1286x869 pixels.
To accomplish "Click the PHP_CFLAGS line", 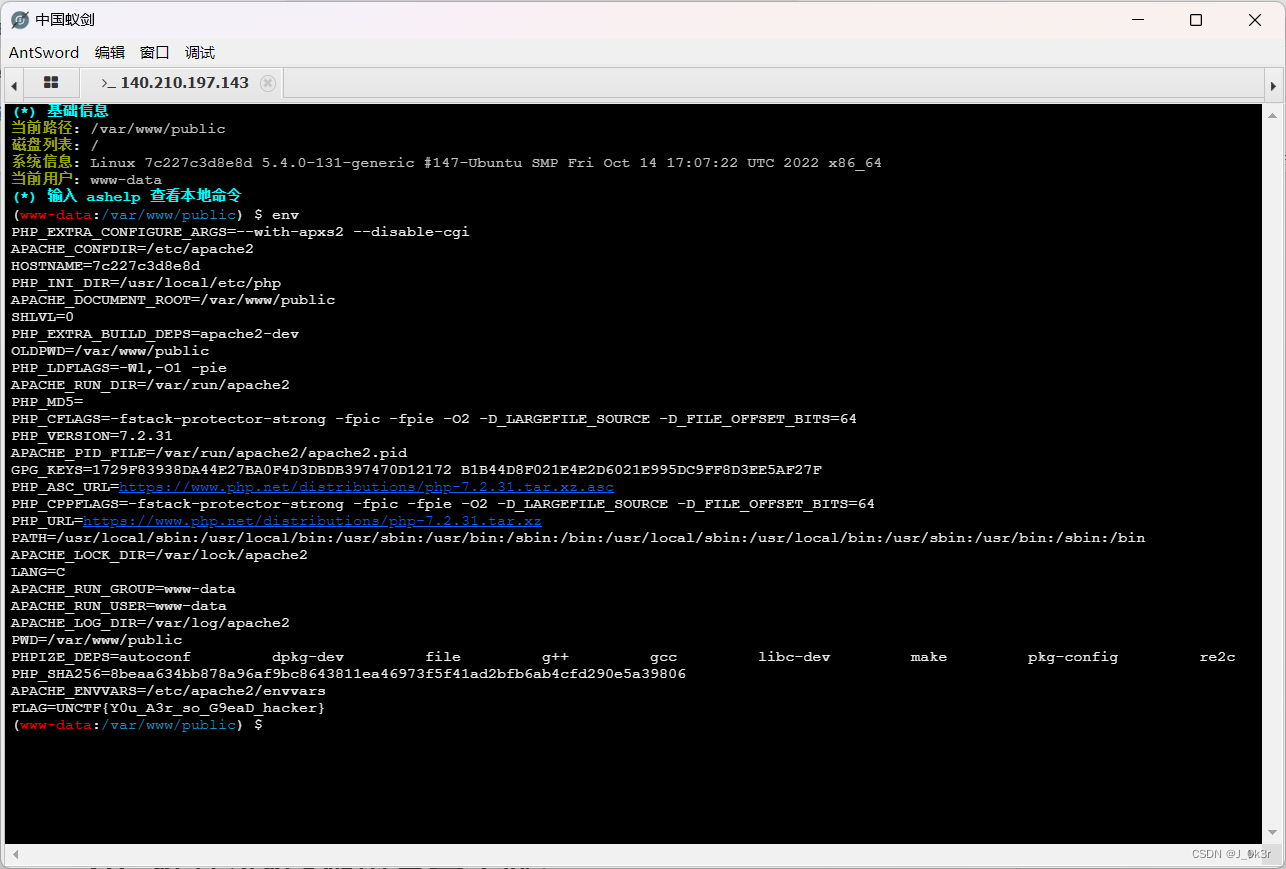I will click(434, 419).
